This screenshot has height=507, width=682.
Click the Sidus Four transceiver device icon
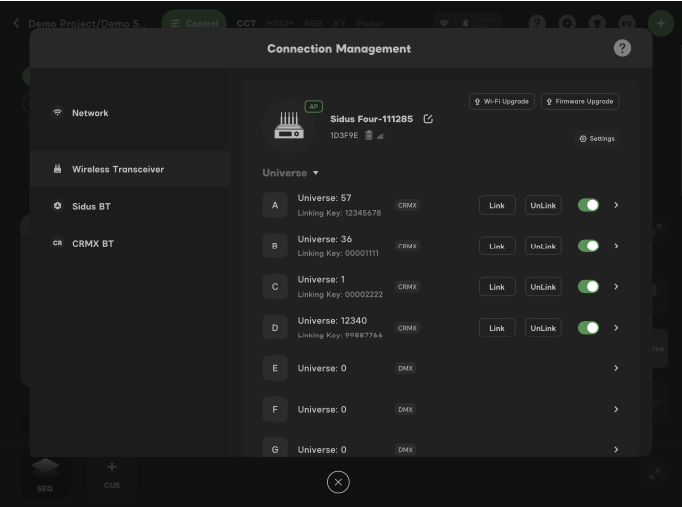289,126
